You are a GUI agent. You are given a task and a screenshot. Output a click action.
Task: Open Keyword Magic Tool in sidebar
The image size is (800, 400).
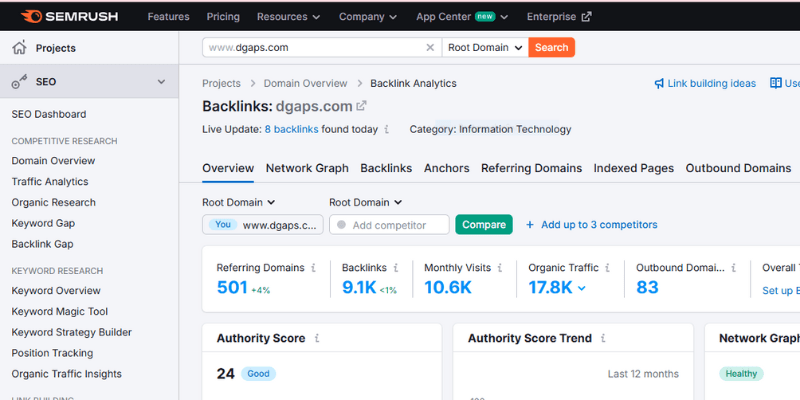click(x=60, y=312)
